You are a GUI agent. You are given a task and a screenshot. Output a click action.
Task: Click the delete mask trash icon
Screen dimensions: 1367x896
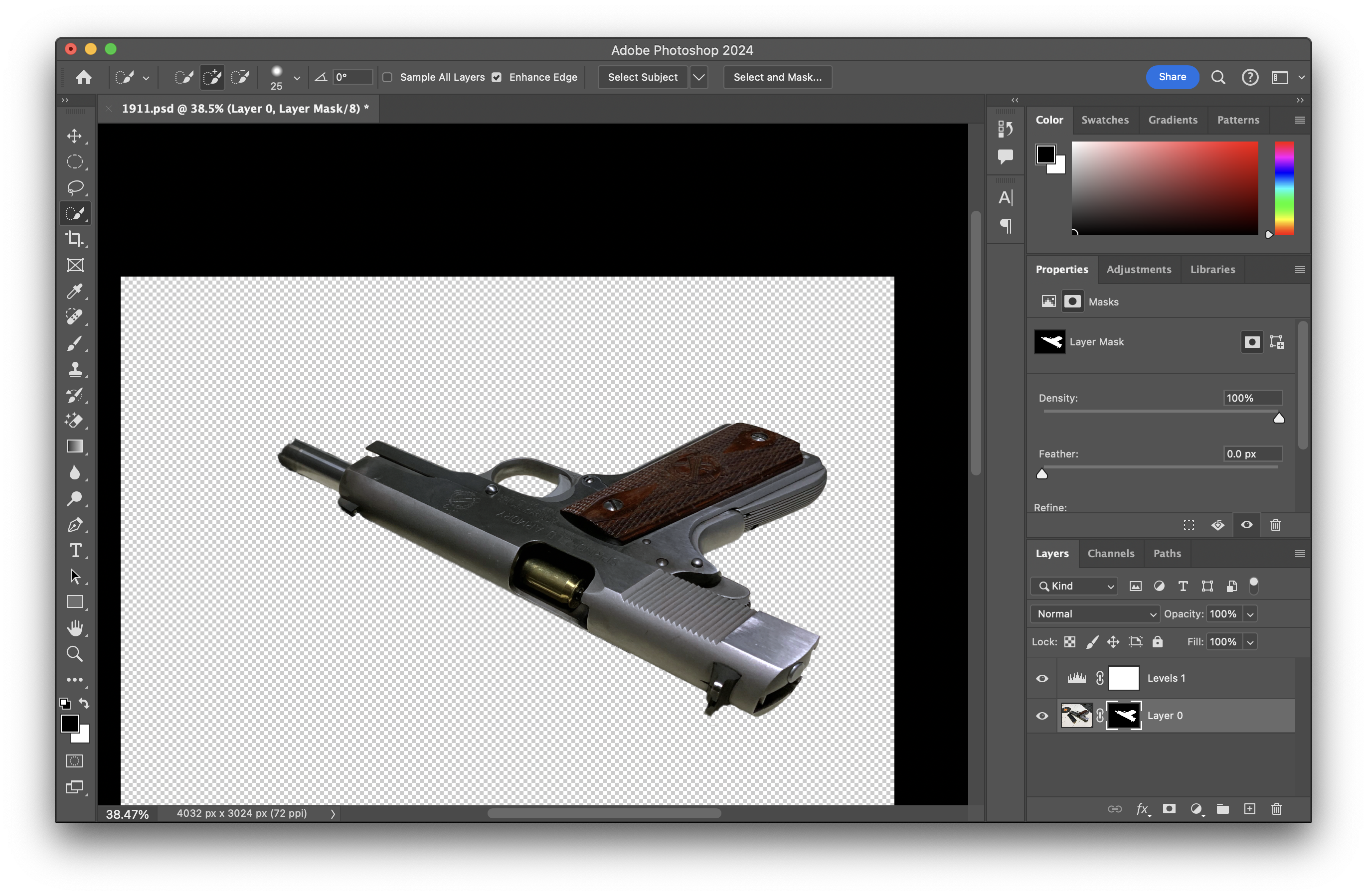(1275, 525)
